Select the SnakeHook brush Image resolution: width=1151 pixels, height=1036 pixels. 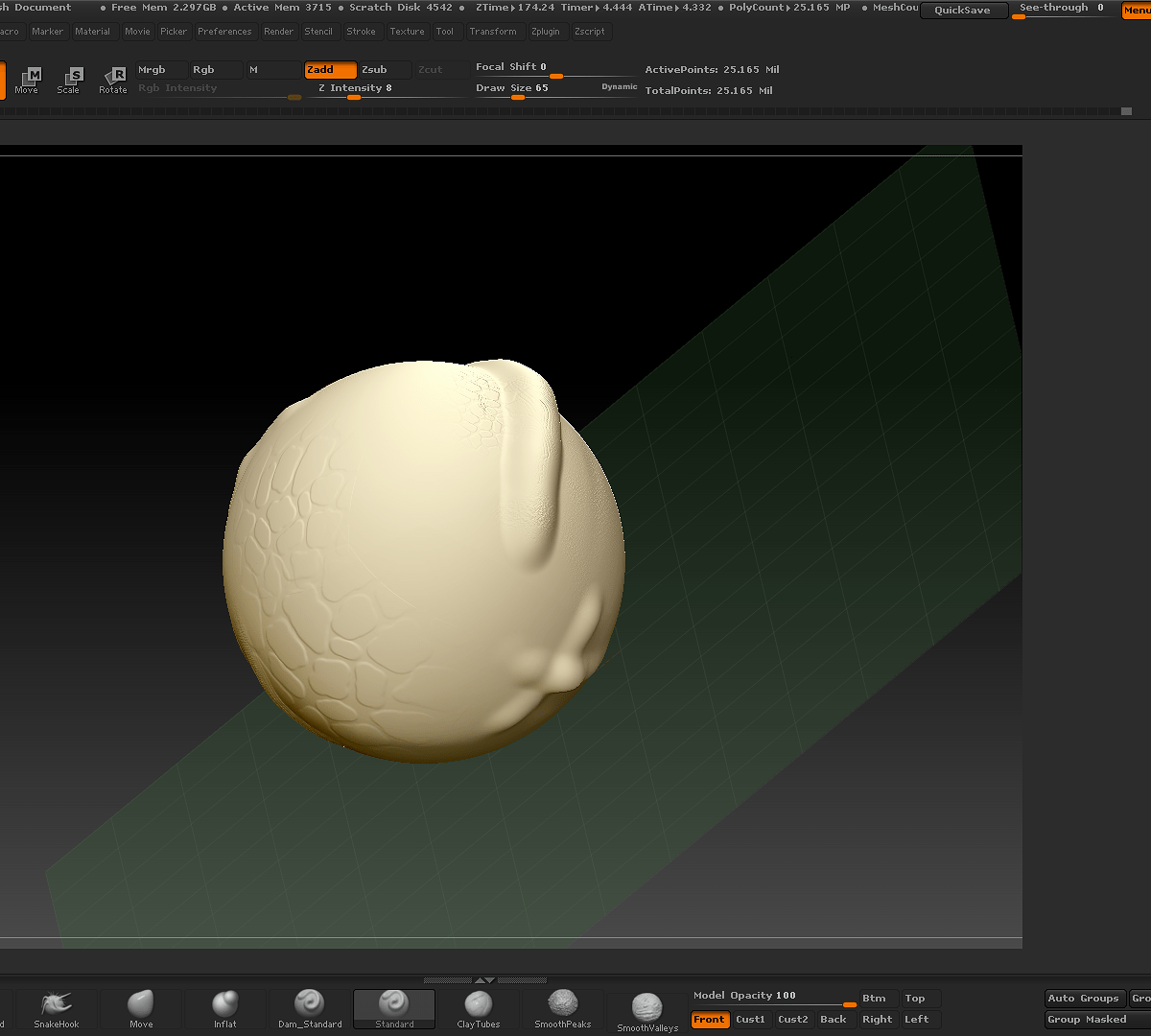57,1009
